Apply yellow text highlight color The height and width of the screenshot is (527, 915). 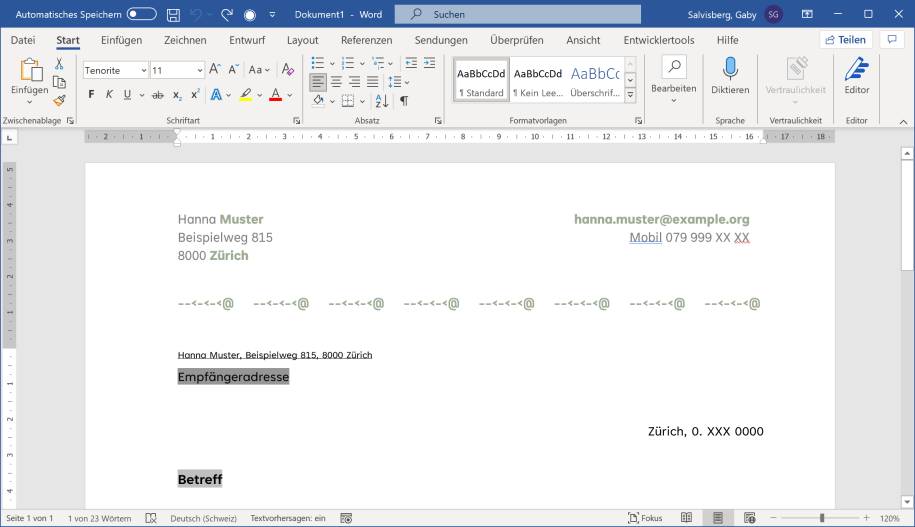246,95
